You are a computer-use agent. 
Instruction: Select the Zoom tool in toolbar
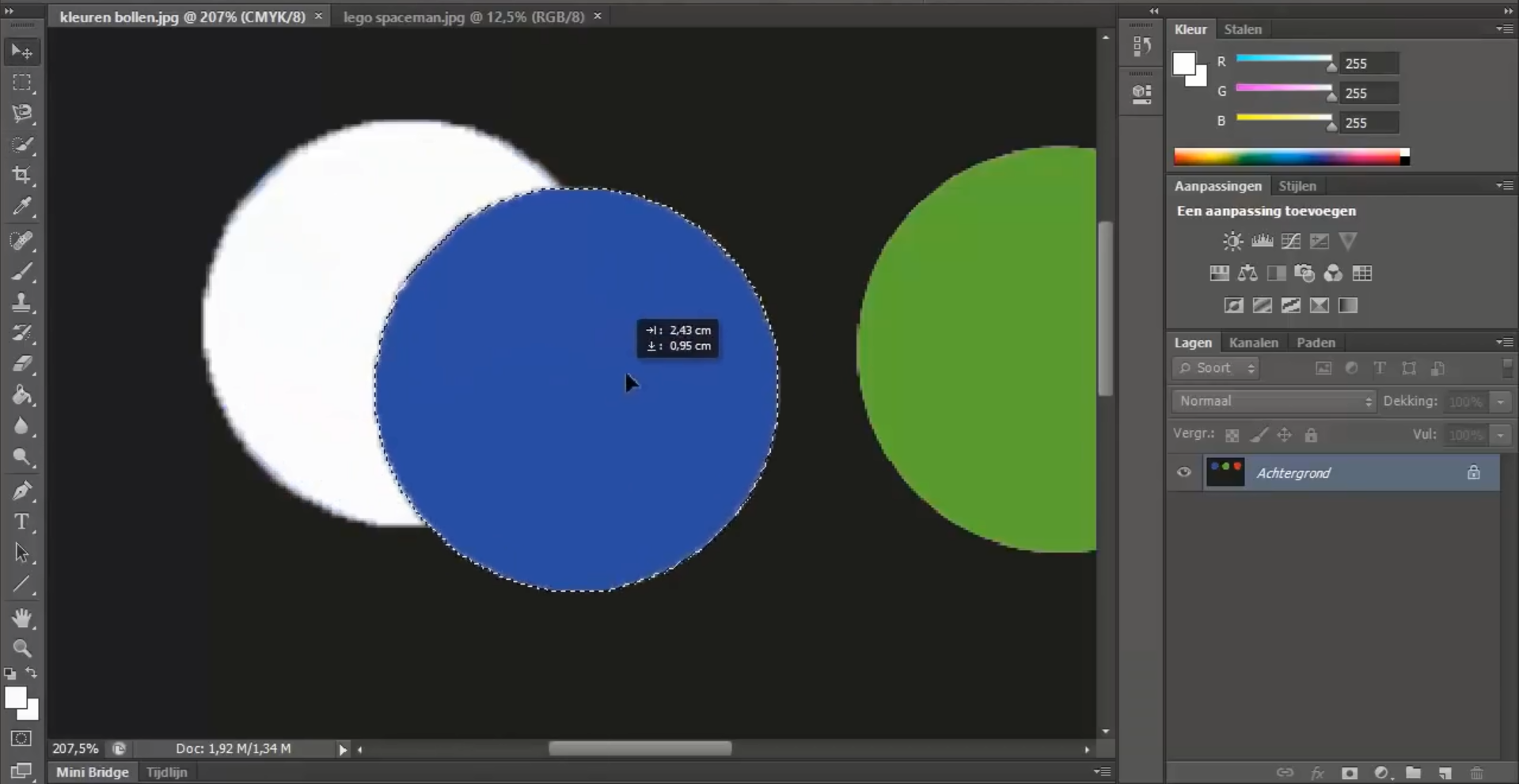coord(22,649)
